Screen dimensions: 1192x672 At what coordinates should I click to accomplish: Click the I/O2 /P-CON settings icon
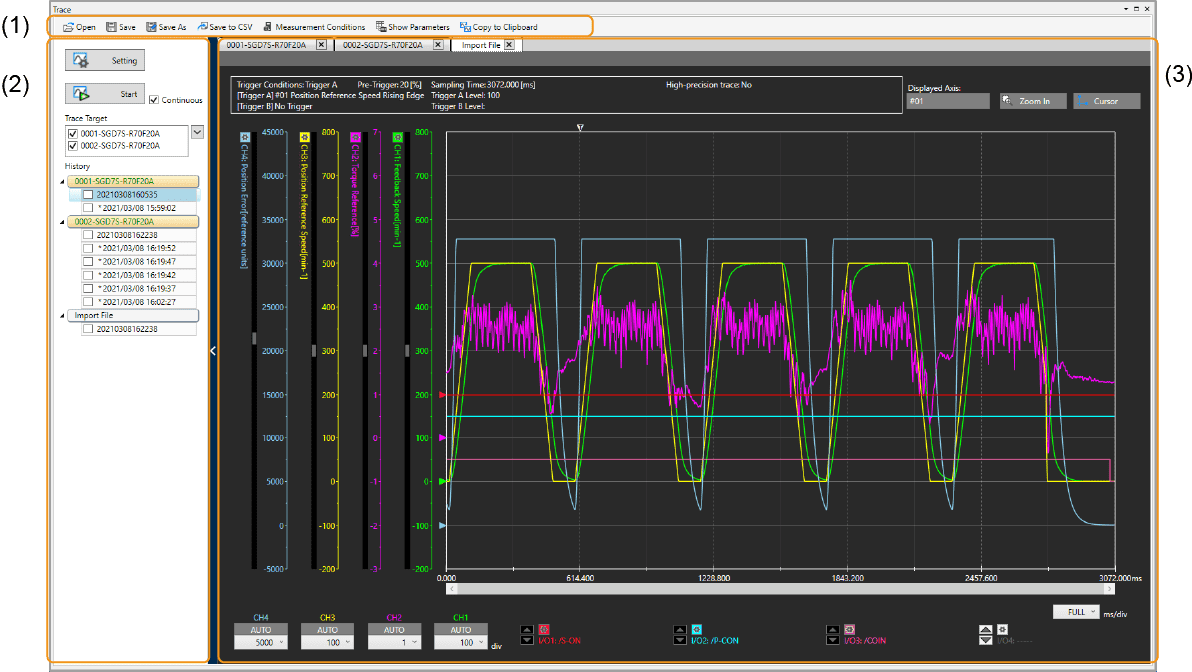coord(697,629)
